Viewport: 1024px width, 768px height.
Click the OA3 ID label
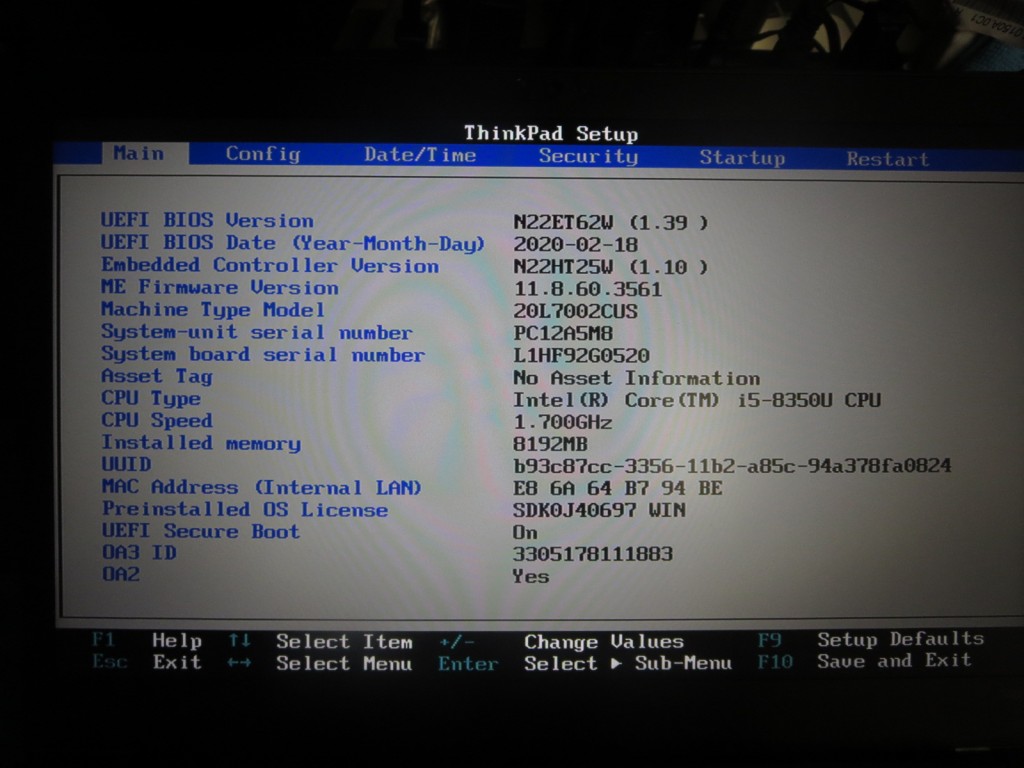139,552
